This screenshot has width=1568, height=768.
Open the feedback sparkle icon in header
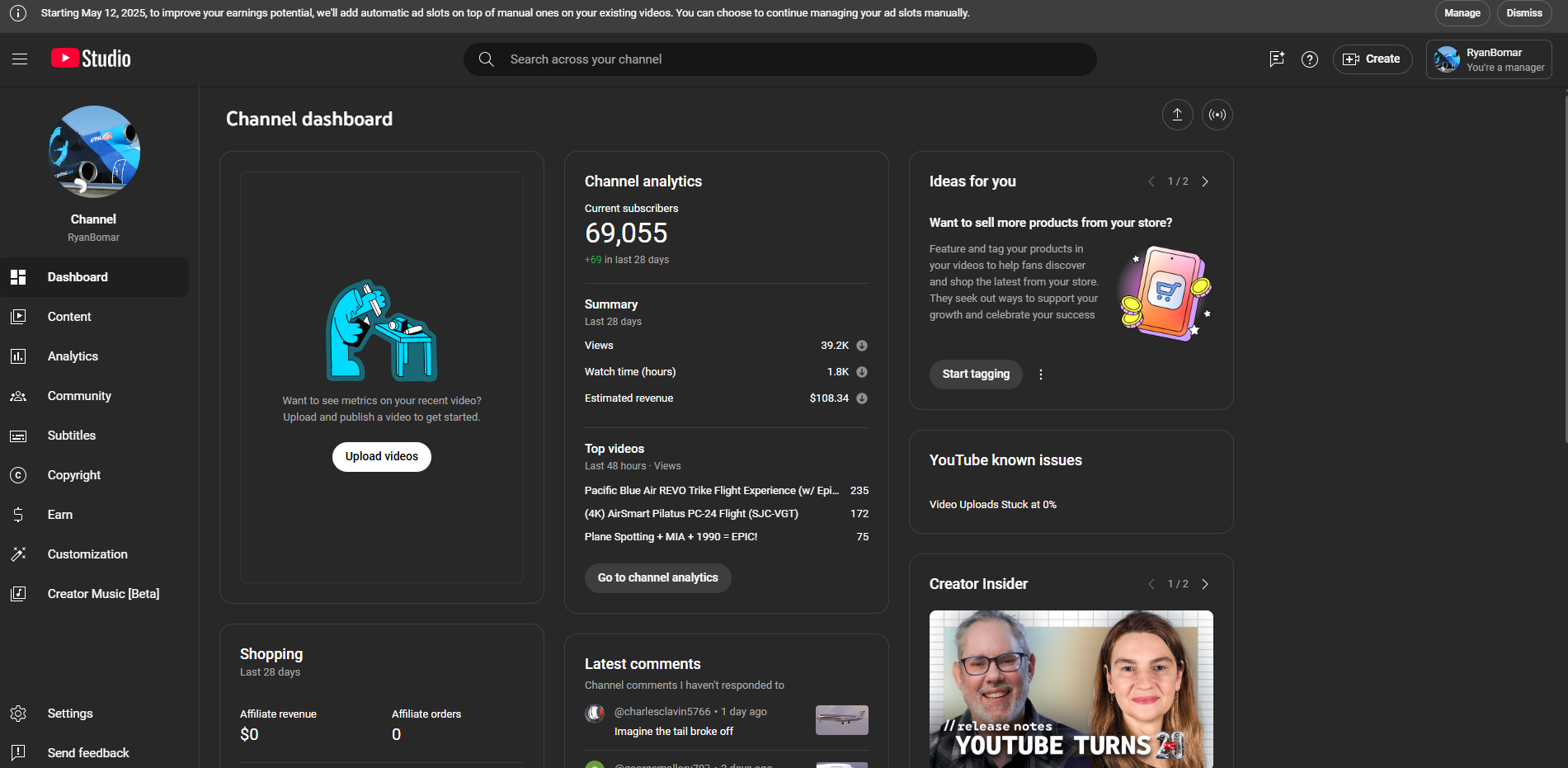1277,59
